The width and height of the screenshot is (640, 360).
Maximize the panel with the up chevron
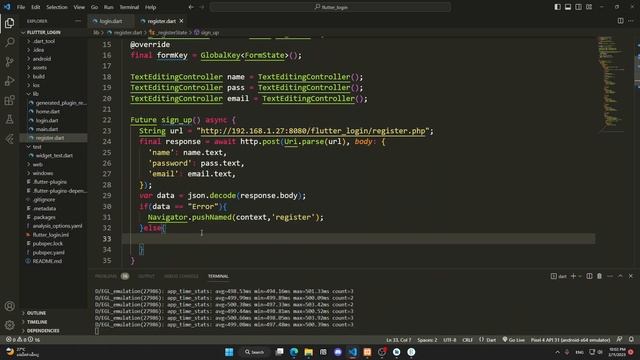pos(620,276)
